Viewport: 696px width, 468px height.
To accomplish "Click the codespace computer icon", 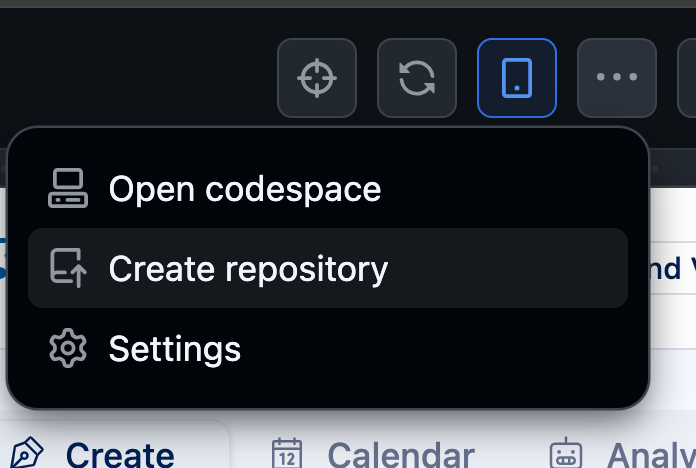I will [x=68, y=189].
